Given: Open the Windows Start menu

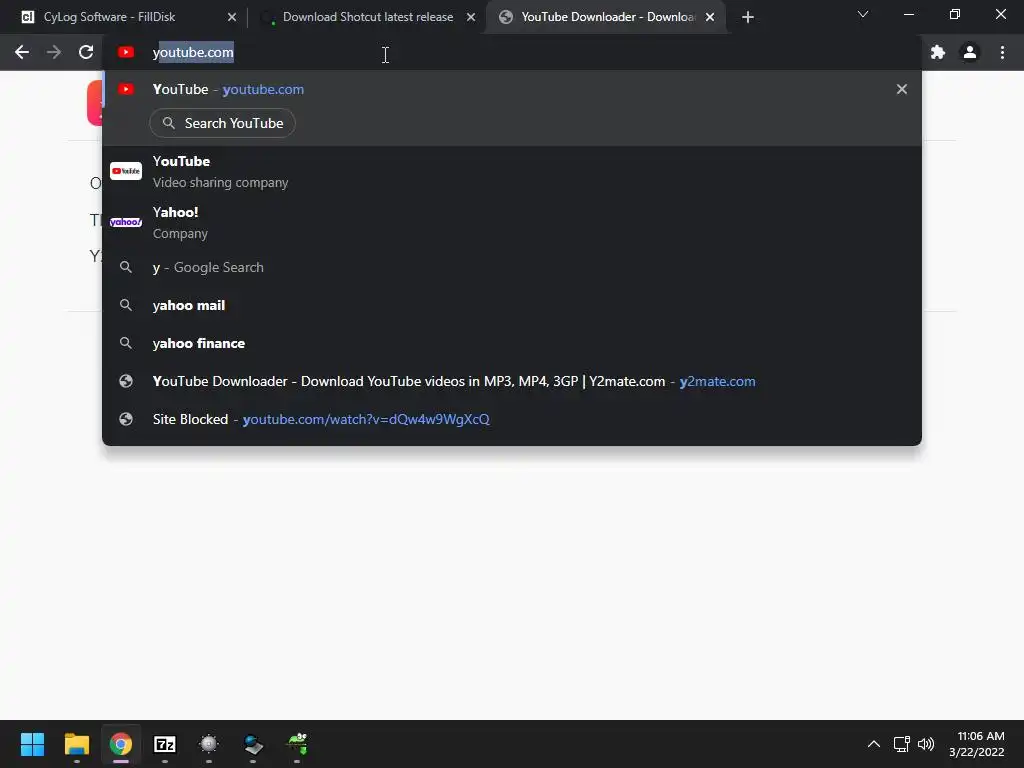Looking at the screenshot, I should (x=32, y=744).
